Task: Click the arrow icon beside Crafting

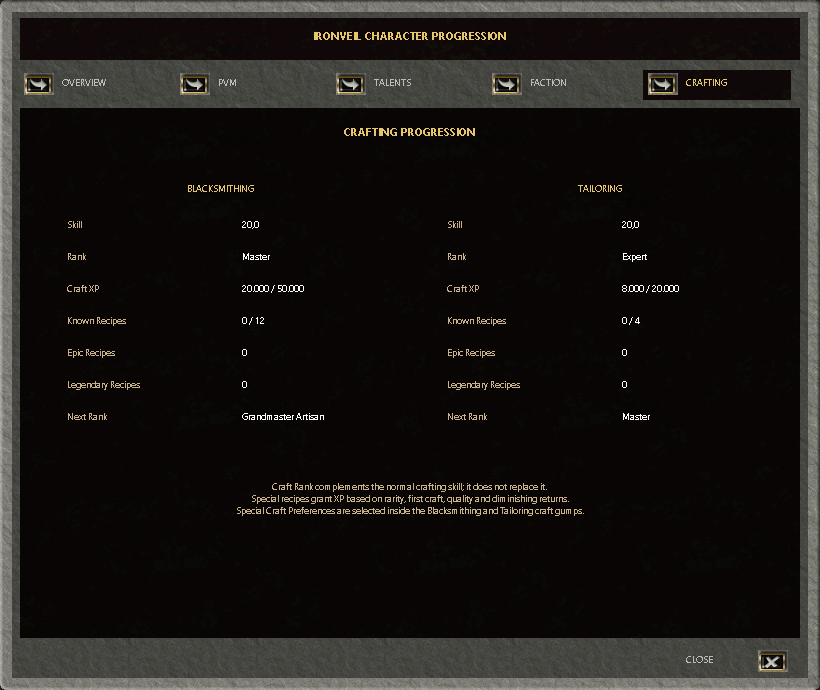Action: (663, 84)
